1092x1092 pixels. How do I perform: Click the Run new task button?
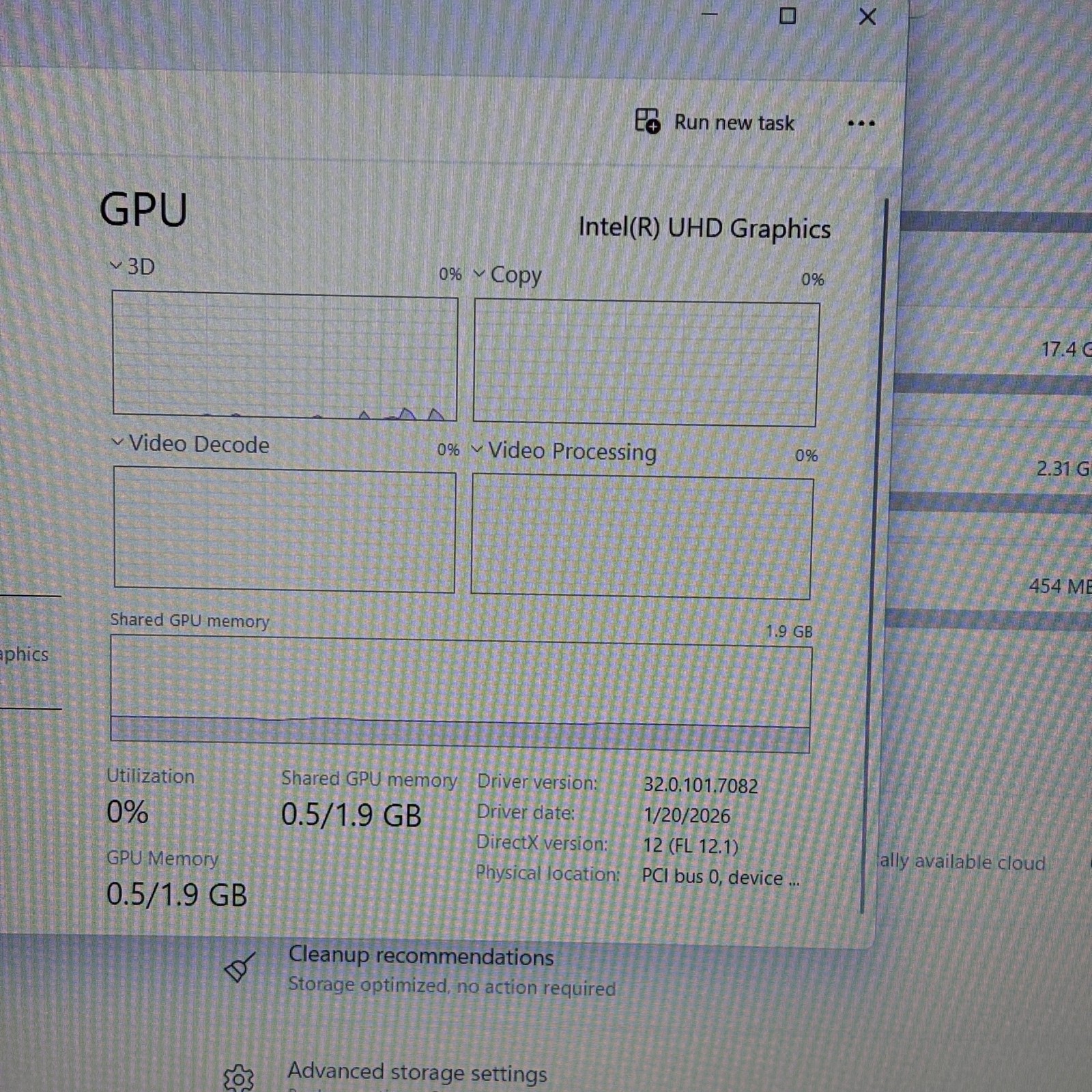(x=715, y=122)
